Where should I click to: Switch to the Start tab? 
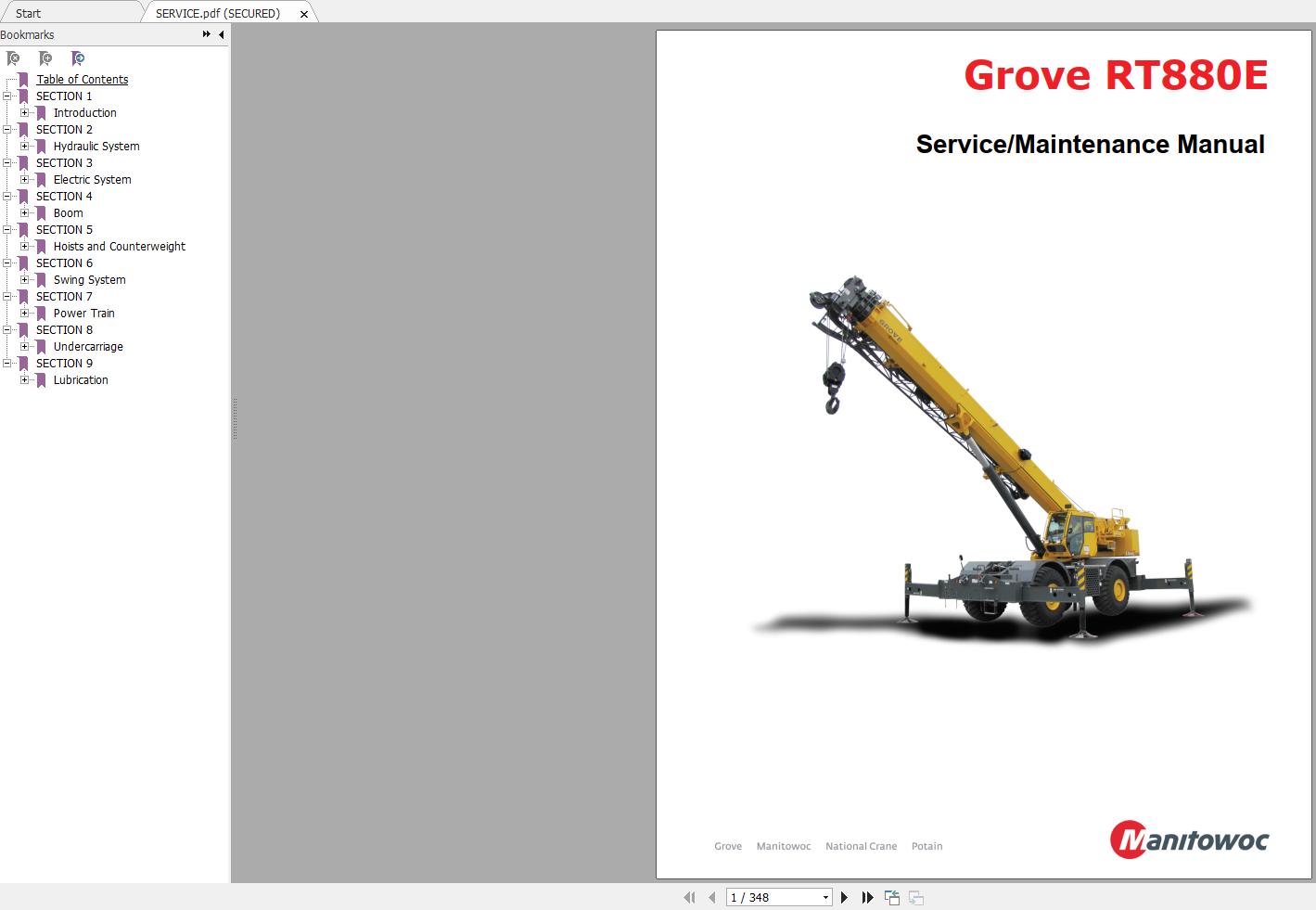tap(28, 13)
